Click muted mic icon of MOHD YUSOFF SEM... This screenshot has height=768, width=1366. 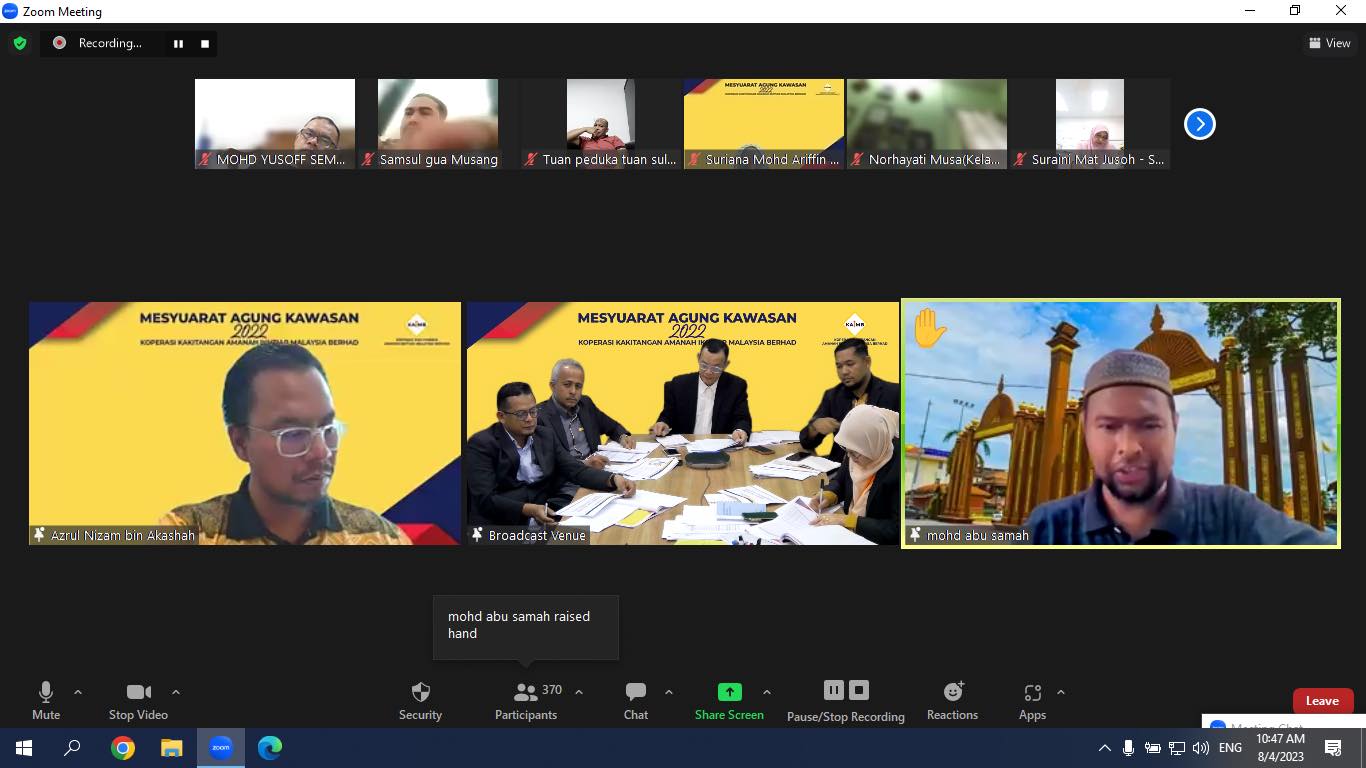[x=206, y=159]
